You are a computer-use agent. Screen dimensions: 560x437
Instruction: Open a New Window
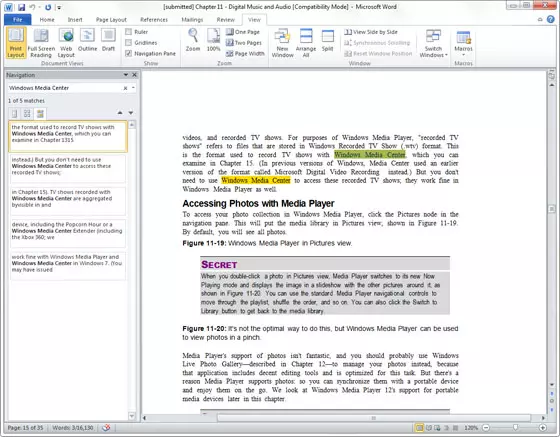[x=282, y=43]
